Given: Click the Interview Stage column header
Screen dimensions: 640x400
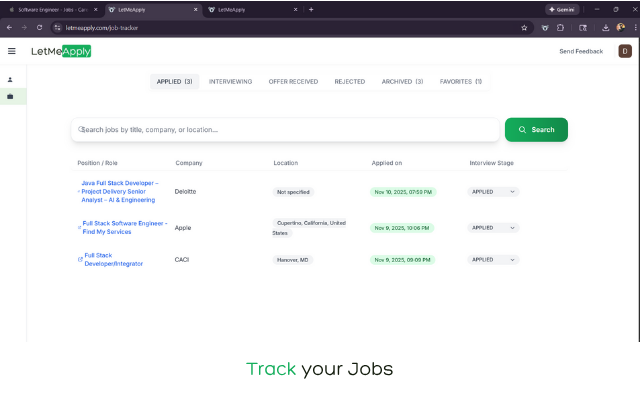Looking at the screenshot, I should 491,163.
